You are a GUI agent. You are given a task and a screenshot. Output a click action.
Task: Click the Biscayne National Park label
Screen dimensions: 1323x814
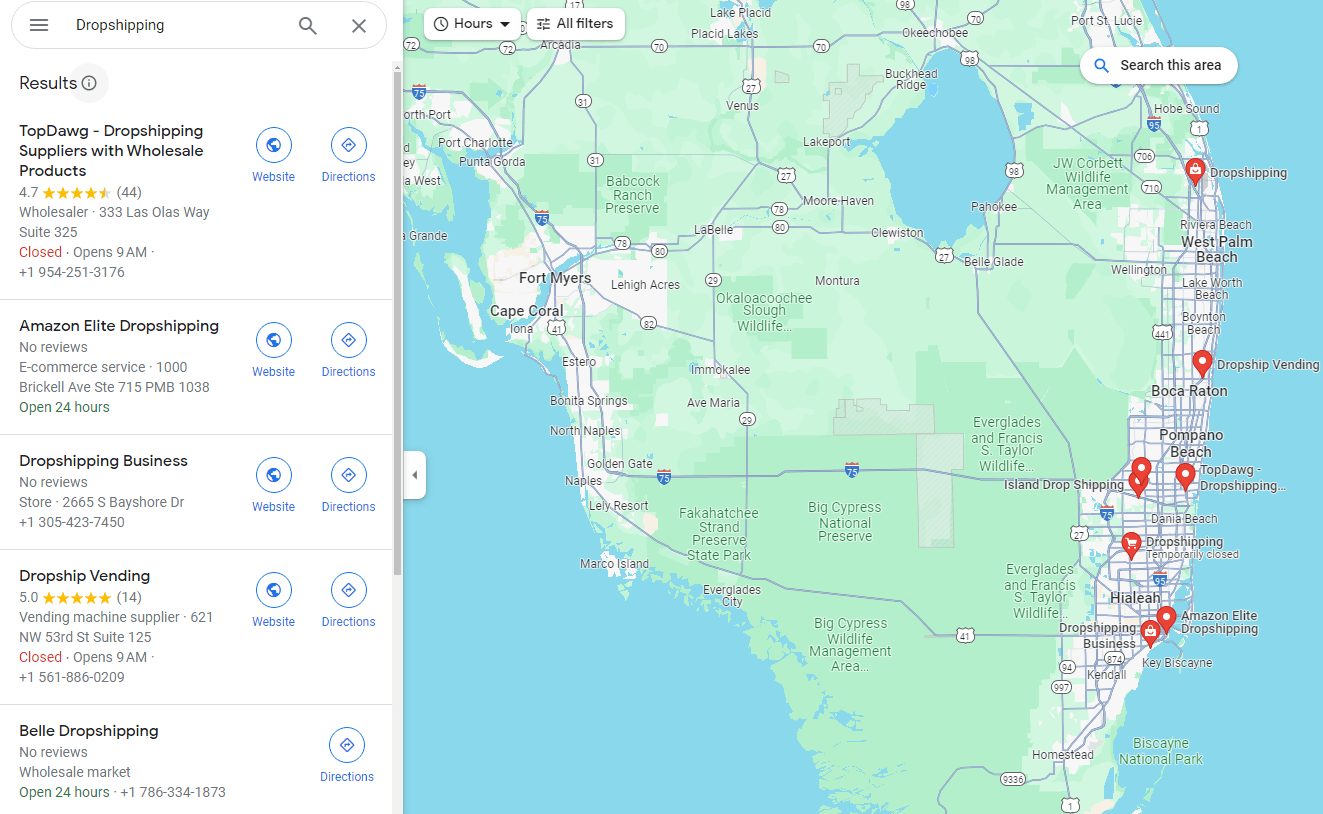(x=1161, y=751)
